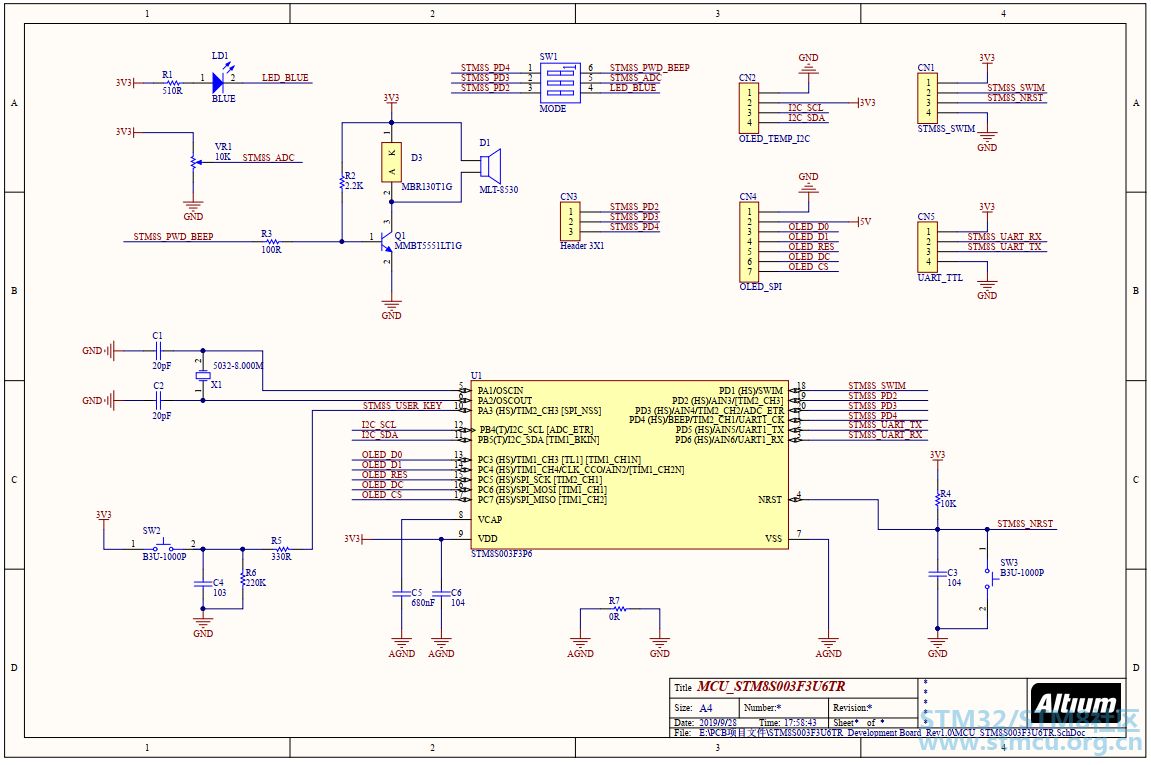Select the CN1 STM8S_SWIM connector
This screenshot has width=1151, height=765.
pyautogui.click(x=927, y=98)
